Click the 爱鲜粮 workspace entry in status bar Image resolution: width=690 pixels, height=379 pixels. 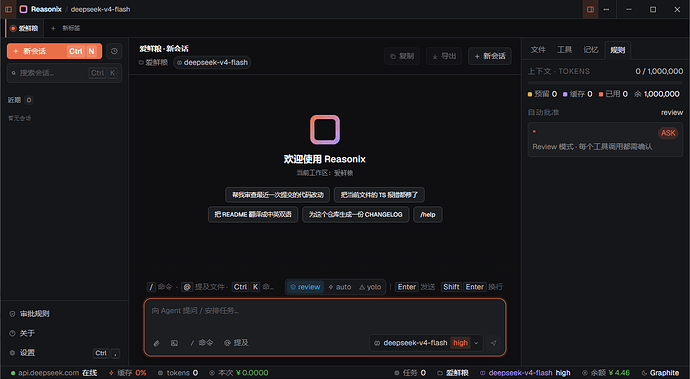[453, 373]
